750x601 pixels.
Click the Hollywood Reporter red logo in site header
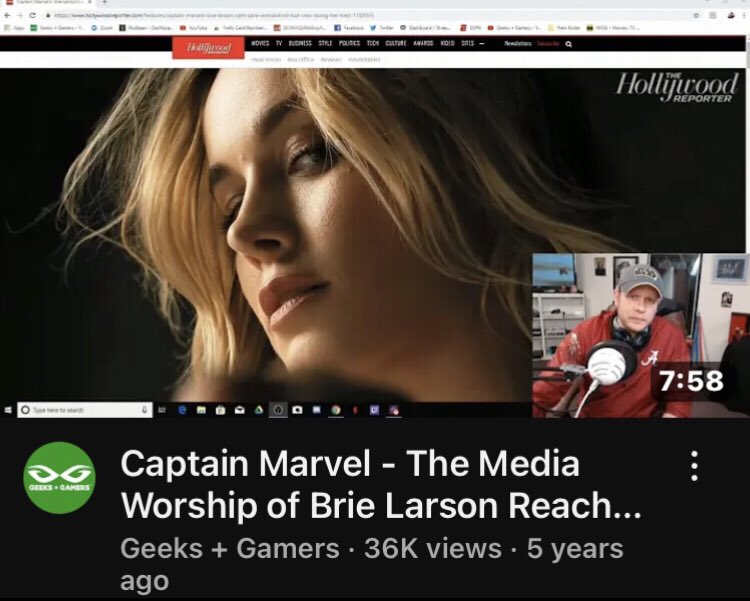point(208,48)
